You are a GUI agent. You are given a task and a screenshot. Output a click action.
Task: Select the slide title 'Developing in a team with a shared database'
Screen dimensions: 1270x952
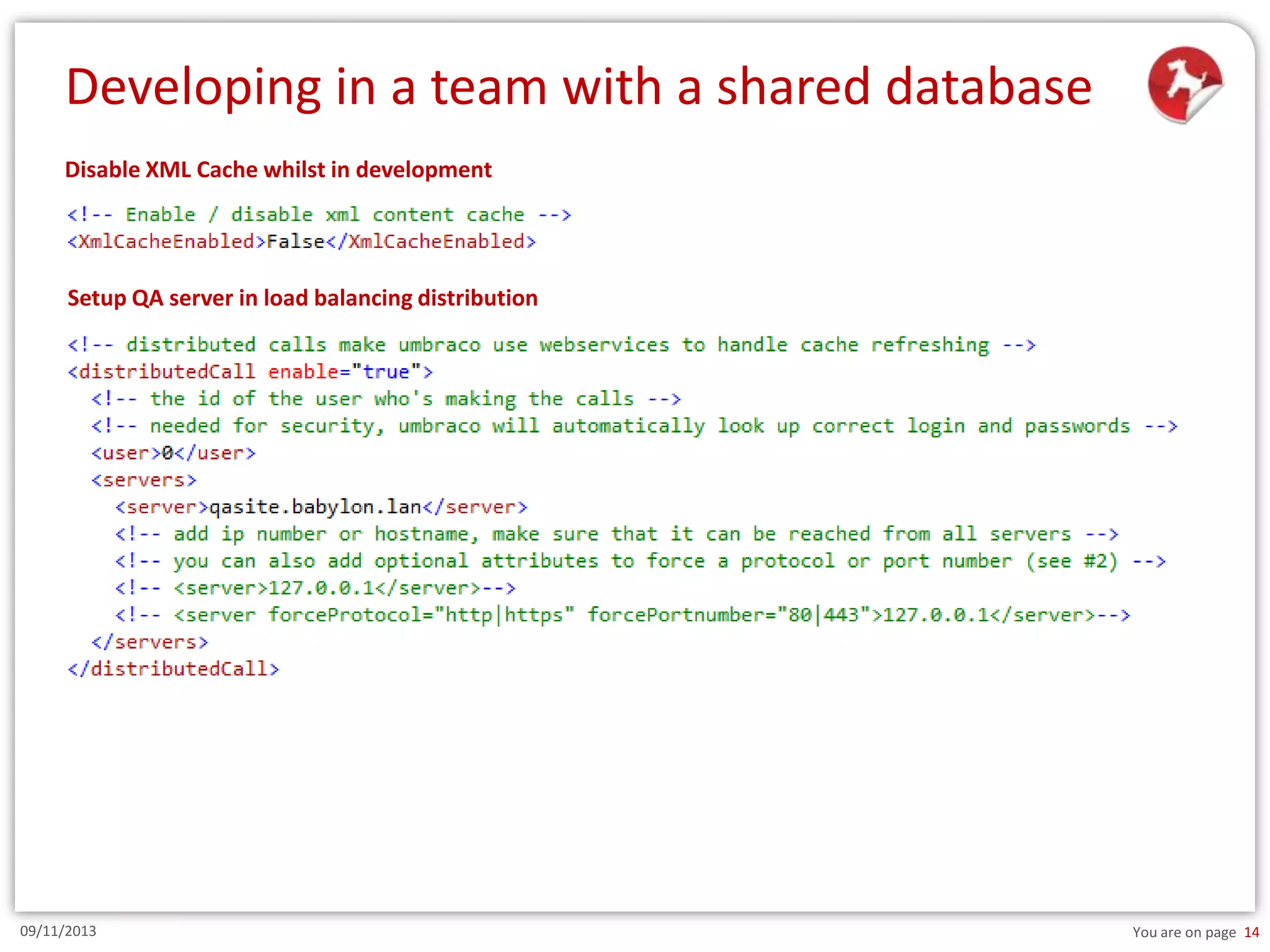pyautogui.click(x=579, y=87)
